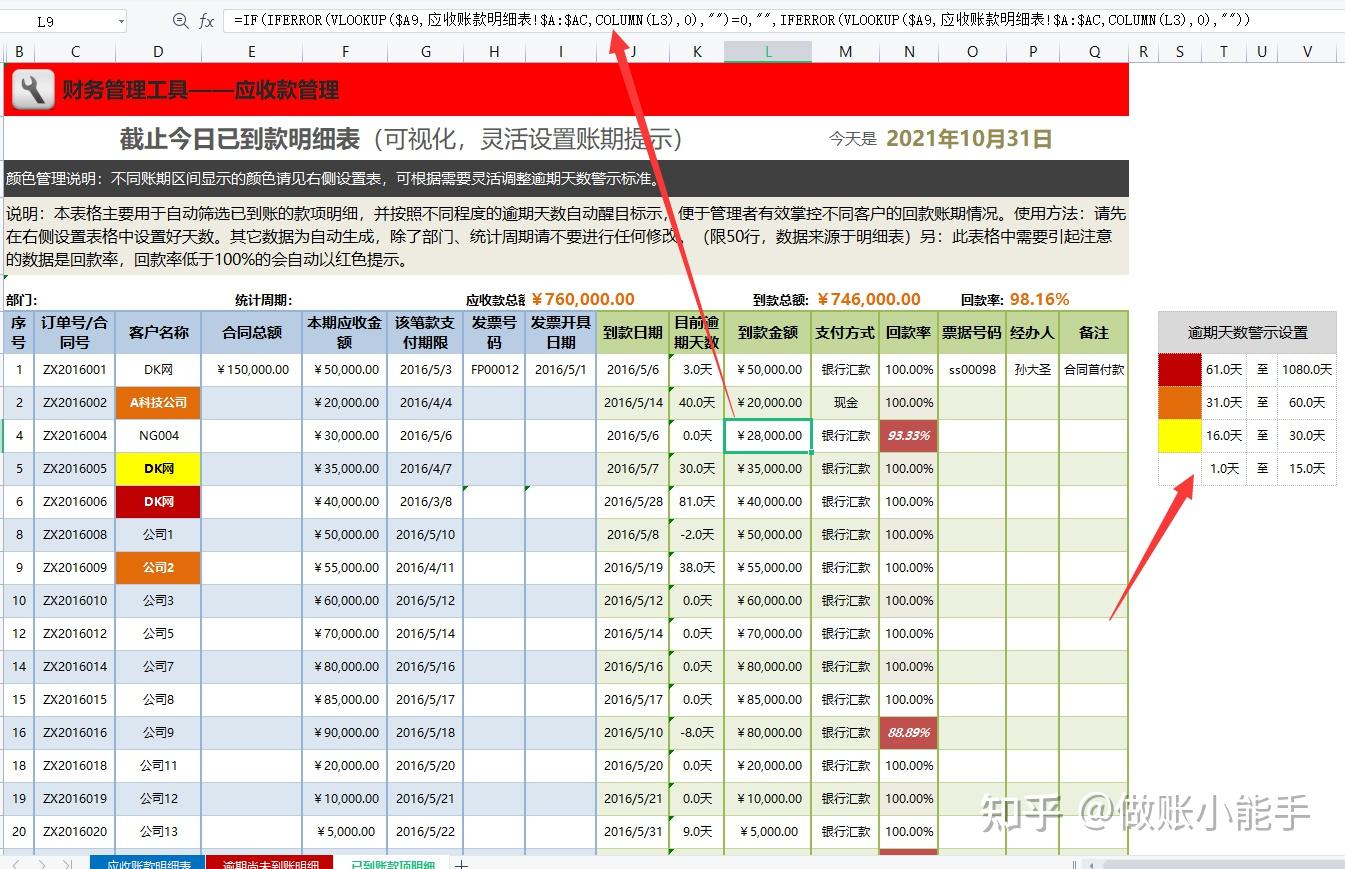The width and height of the screenshot is (1345, 869).
Task: Select invoice number FP00012 cell
Action: [x=494, y=370]
